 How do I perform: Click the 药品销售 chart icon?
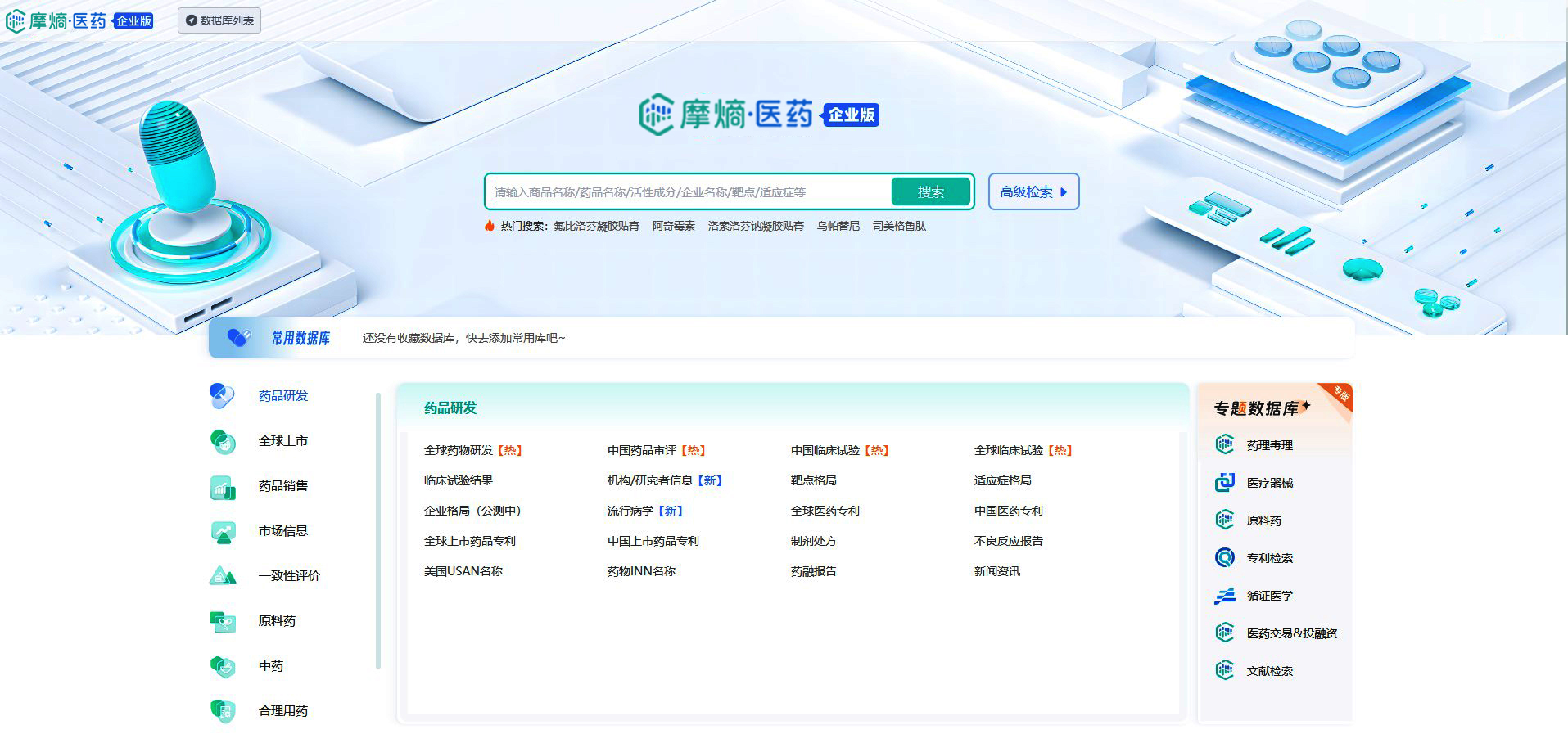(223, 487)
